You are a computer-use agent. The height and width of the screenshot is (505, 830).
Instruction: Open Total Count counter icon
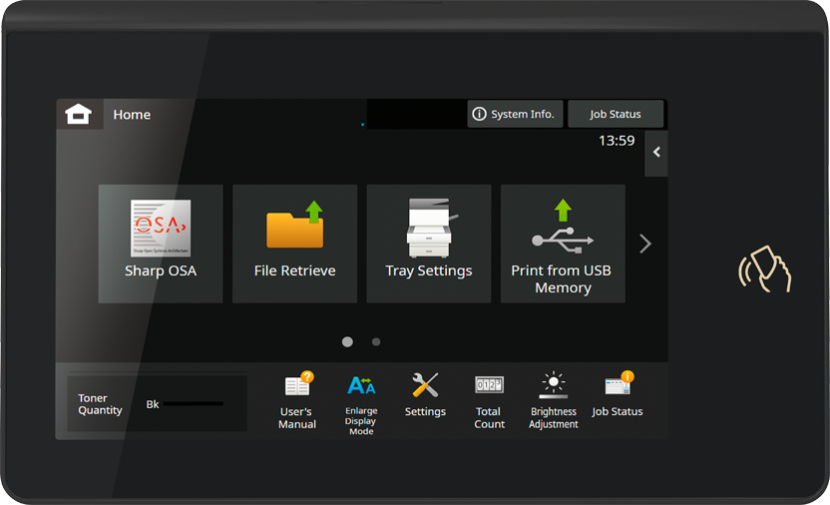click(x=489, y=401)
